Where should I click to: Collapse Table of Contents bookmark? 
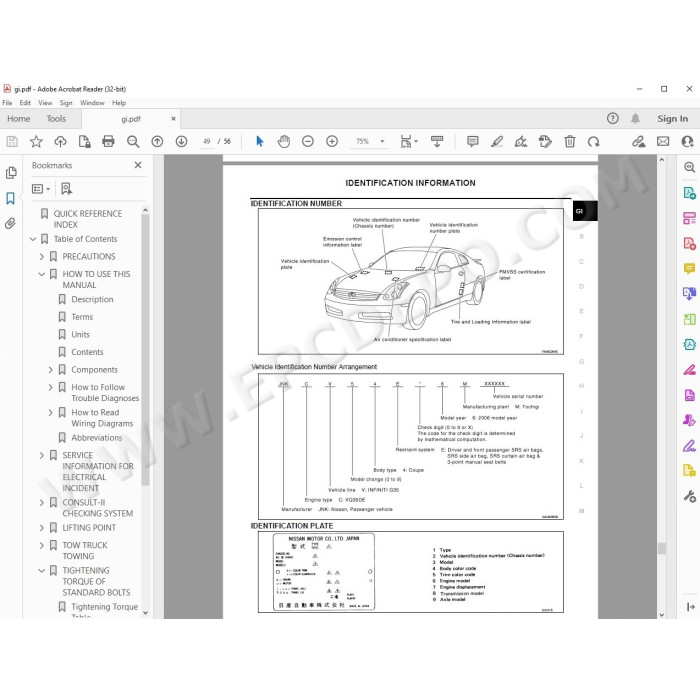[33, 239]
